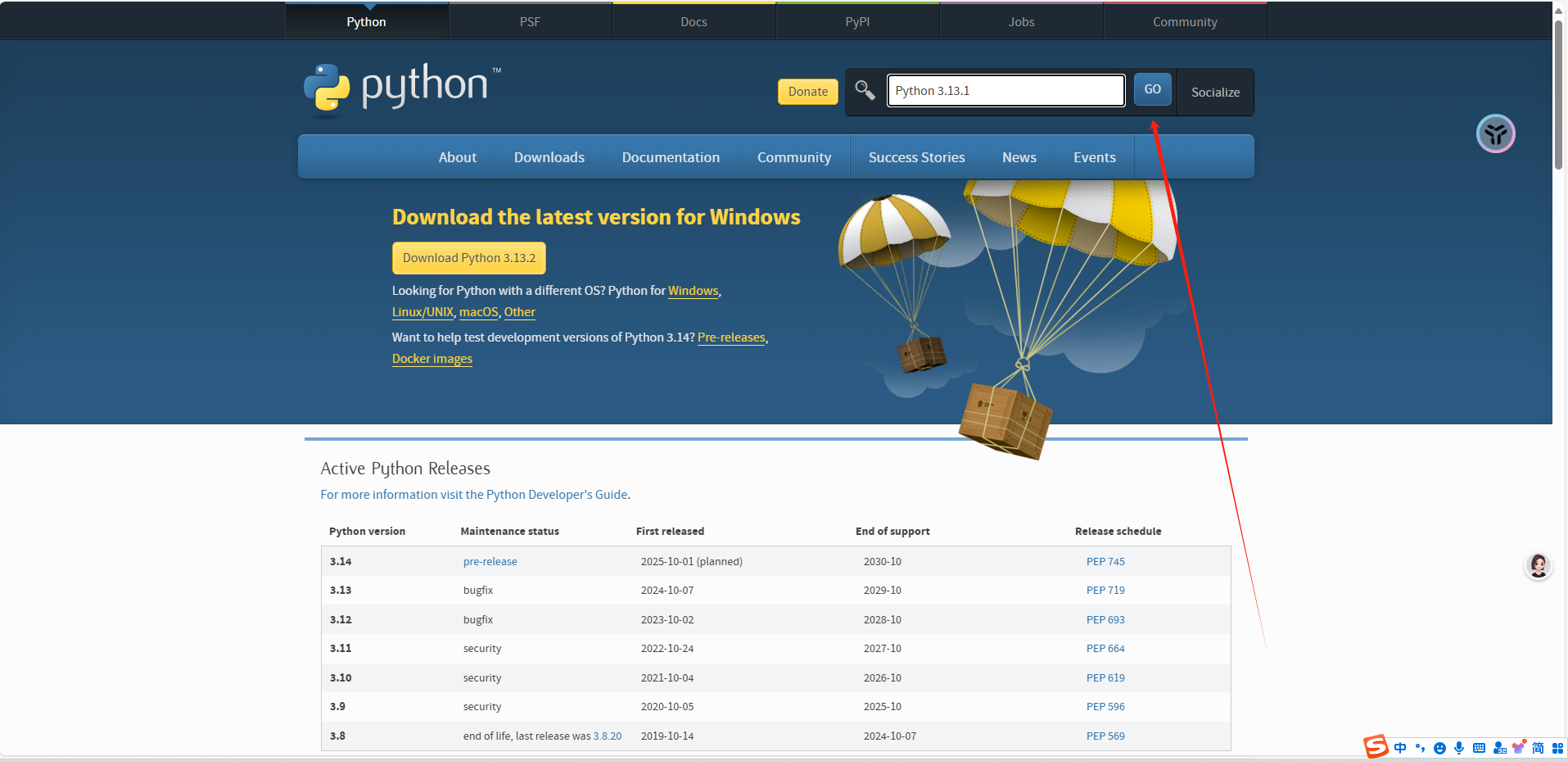Toggle the Chinese/English mode (中) icon
Image resolution: width=1568 pixels, height=761 pixels.
[1400, 748]
